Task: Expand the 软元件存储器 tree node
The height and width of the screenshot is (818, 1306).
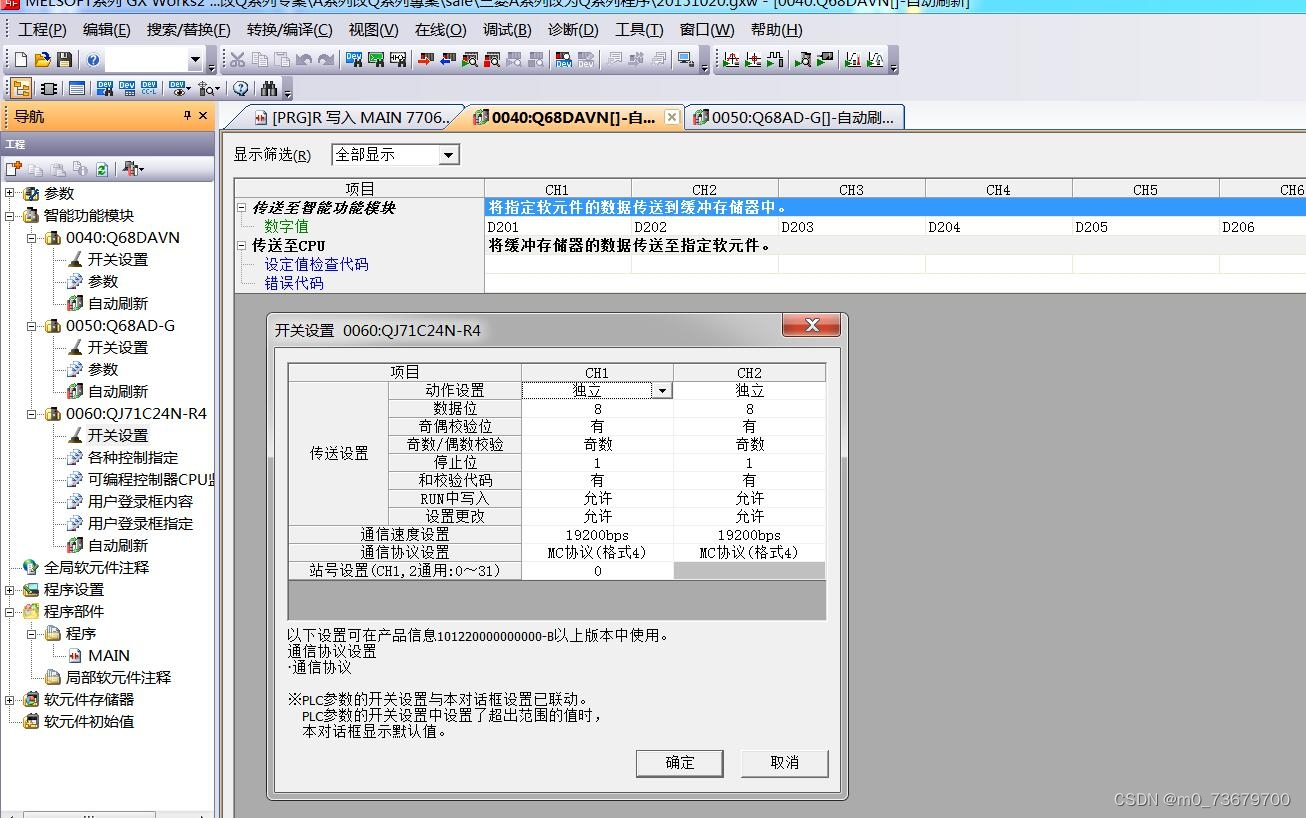Action: tap(10, 699)
